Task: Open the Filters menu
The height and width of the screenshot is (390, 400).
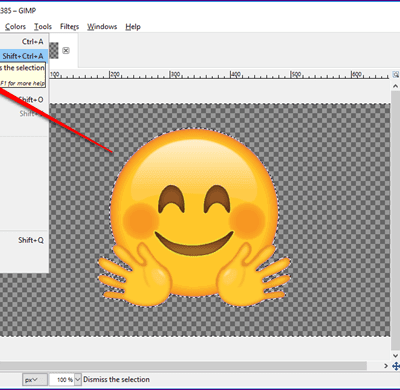Action: [69, 27]
